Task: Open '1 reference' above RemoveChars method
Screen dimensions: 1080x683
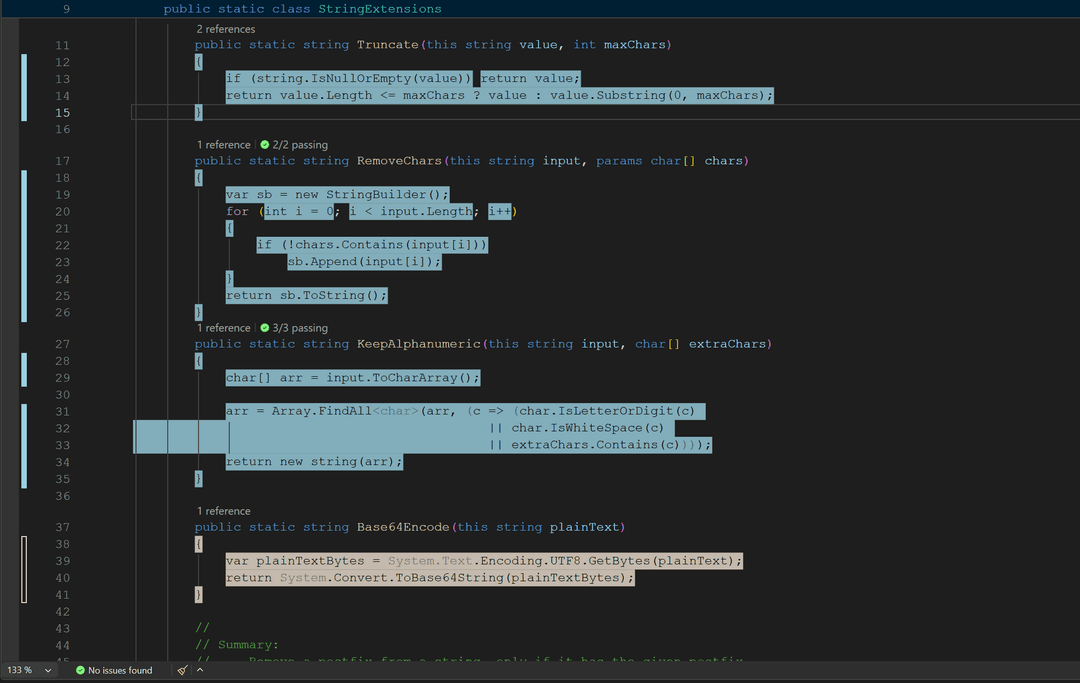Action: pos(222,144)
